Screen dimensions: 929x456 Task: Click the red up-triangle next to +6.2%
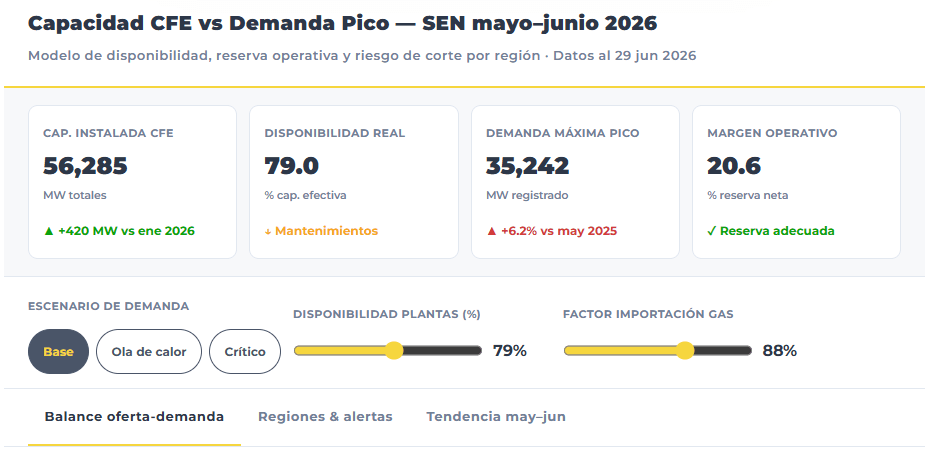tap(491, 231)
